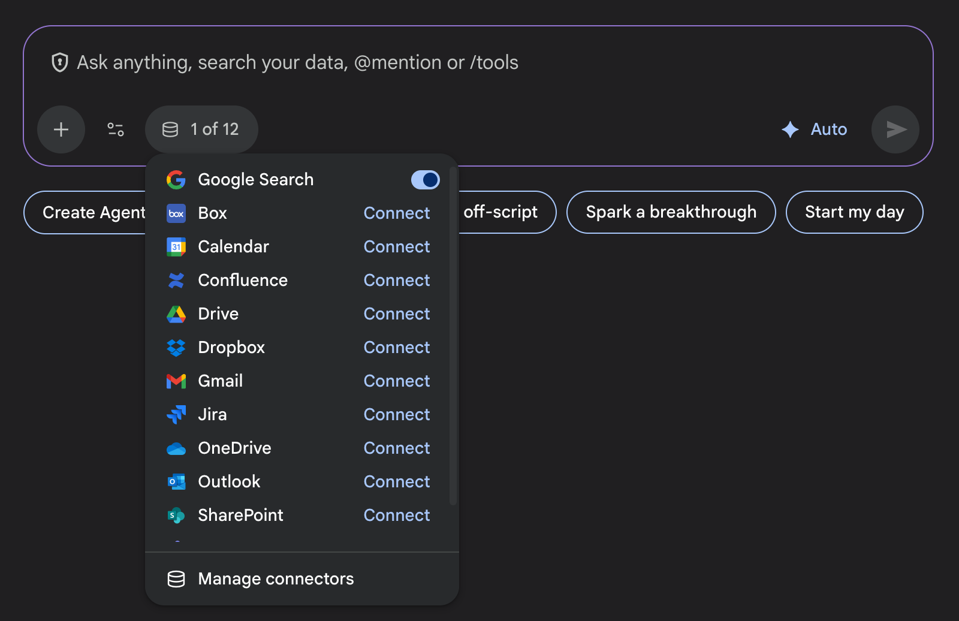
Task: Click the SharePoint icon in list
Action: [176, 516]
